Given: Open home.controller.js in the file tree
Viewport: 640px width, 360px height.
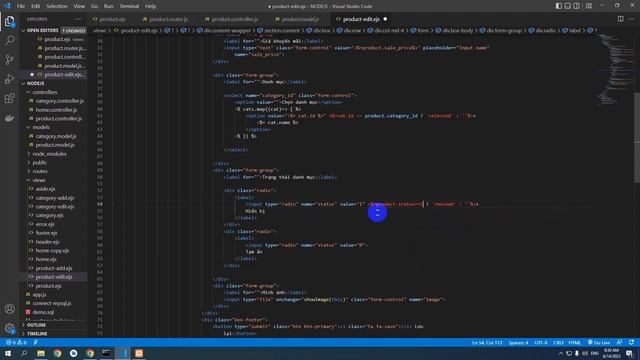Looking at the screenshot, I should pyautogui.click(x=56, y=110).
